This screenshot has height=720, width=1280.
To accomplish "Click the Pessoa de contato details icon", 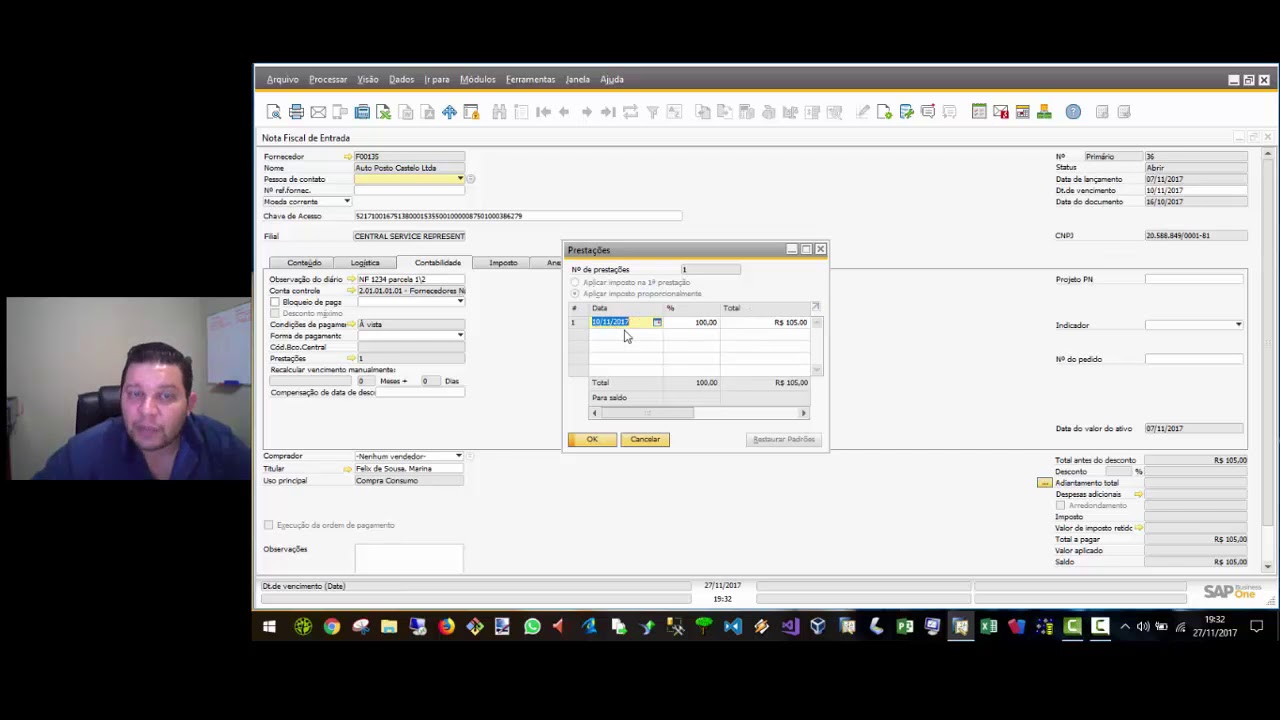I will point(470,179).
